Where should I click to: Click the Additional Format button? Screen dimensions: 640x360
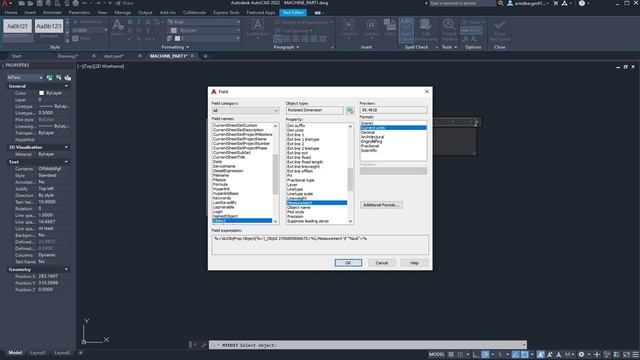point(381,205)
